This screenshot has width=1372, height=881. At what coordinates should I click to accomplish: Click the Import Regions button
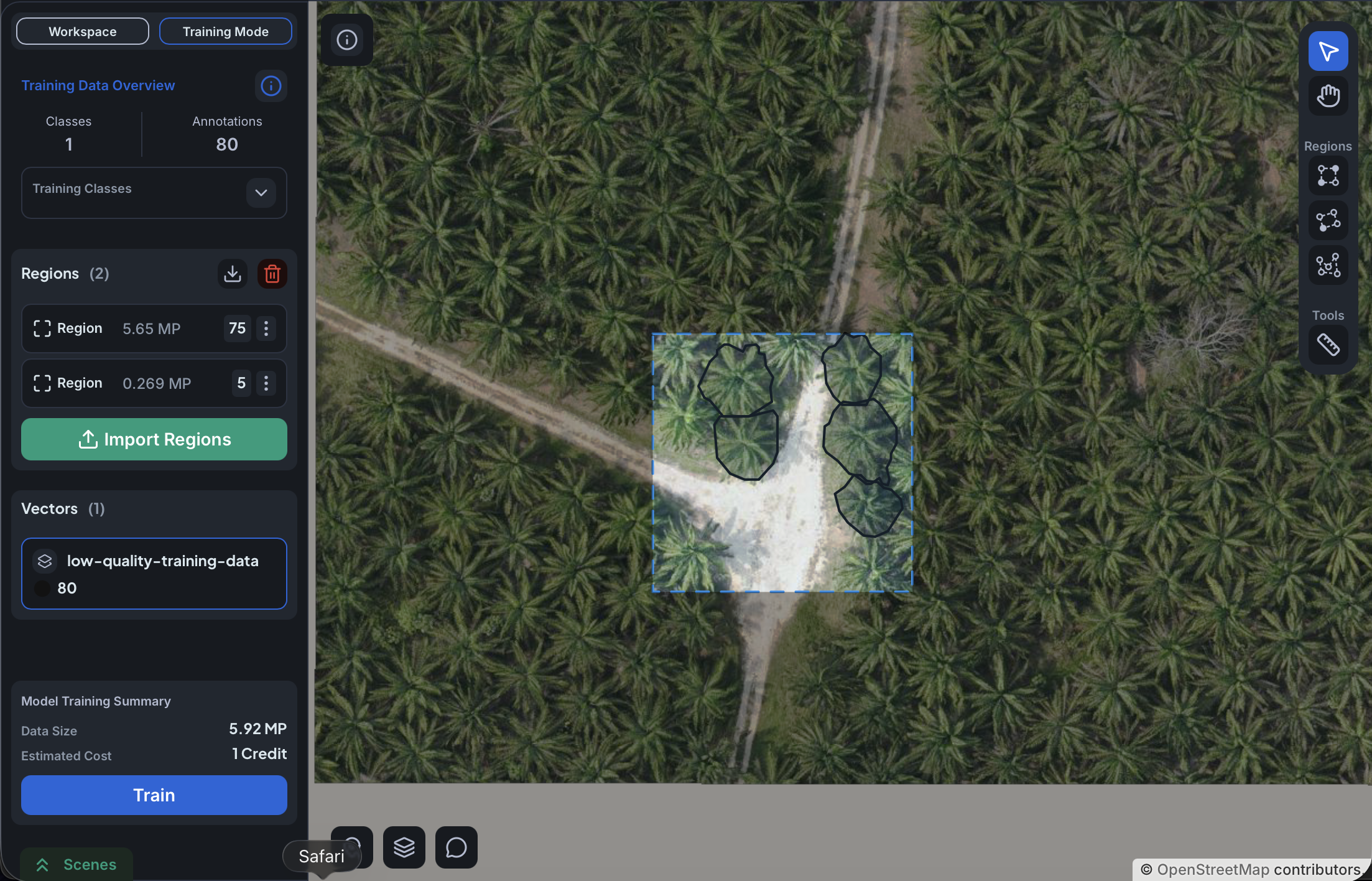pyautogui.click(x=154, y=439)
